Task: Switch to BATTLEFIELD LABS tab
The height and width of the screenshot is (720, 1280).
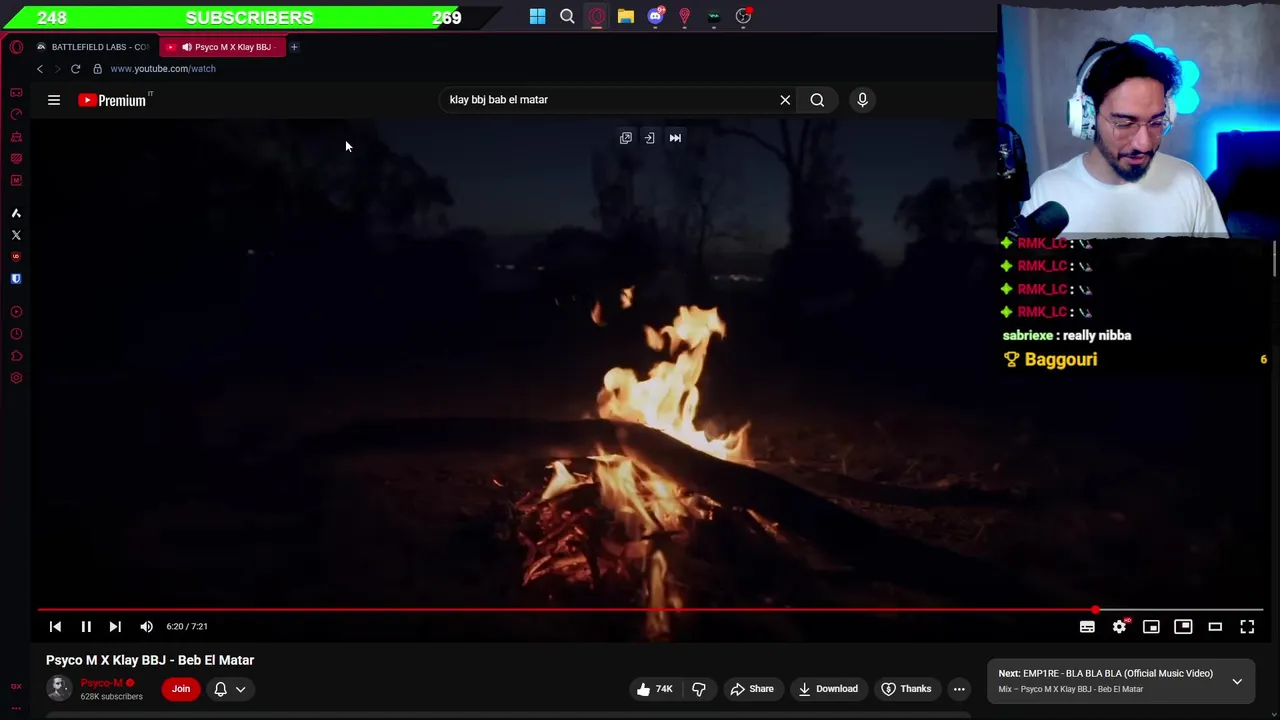Action: pyautogui.click(x=92, y=47)
